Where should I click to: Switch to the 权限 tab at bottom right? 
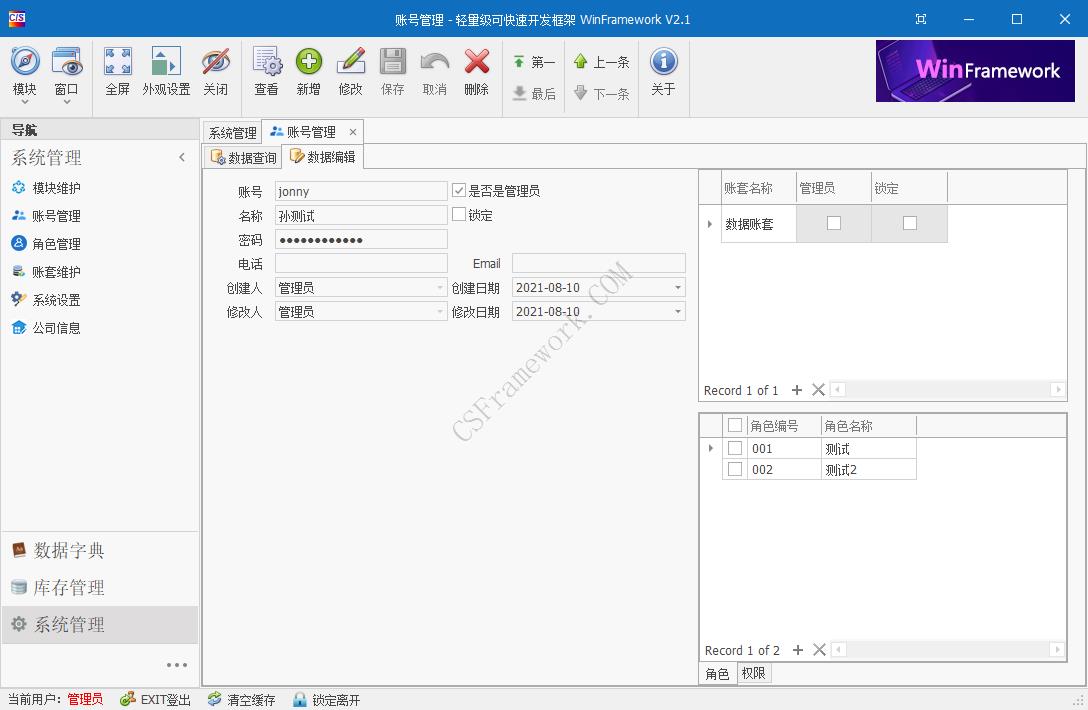[753, 673]
